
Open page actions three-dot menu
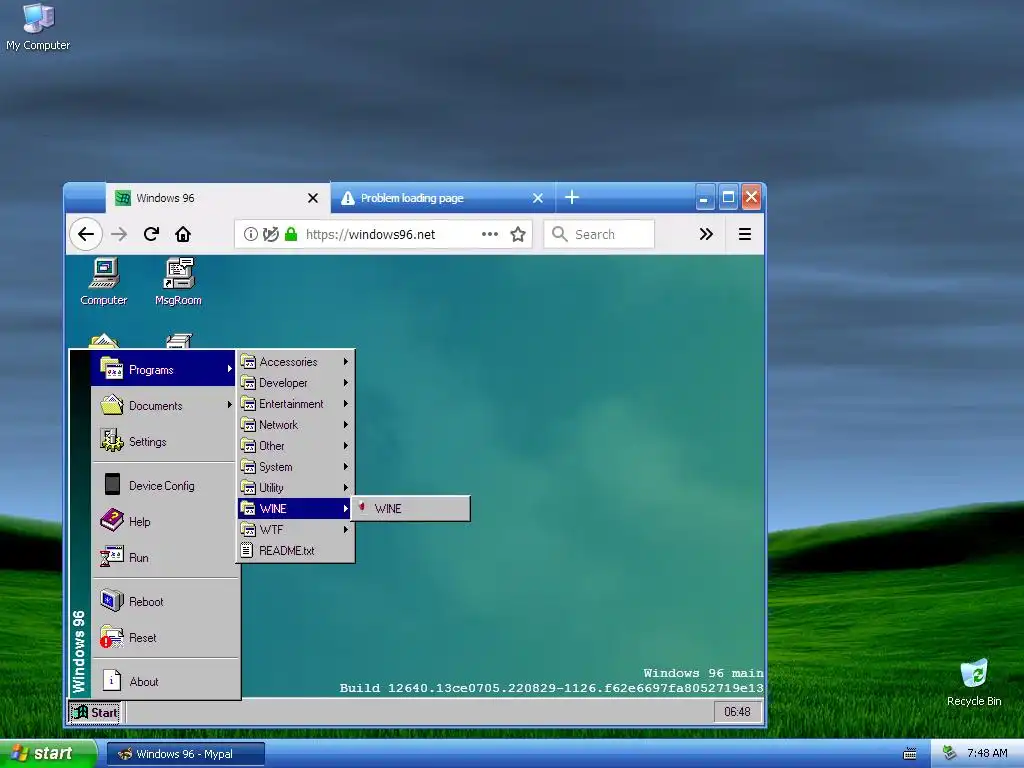coord(490,234)
